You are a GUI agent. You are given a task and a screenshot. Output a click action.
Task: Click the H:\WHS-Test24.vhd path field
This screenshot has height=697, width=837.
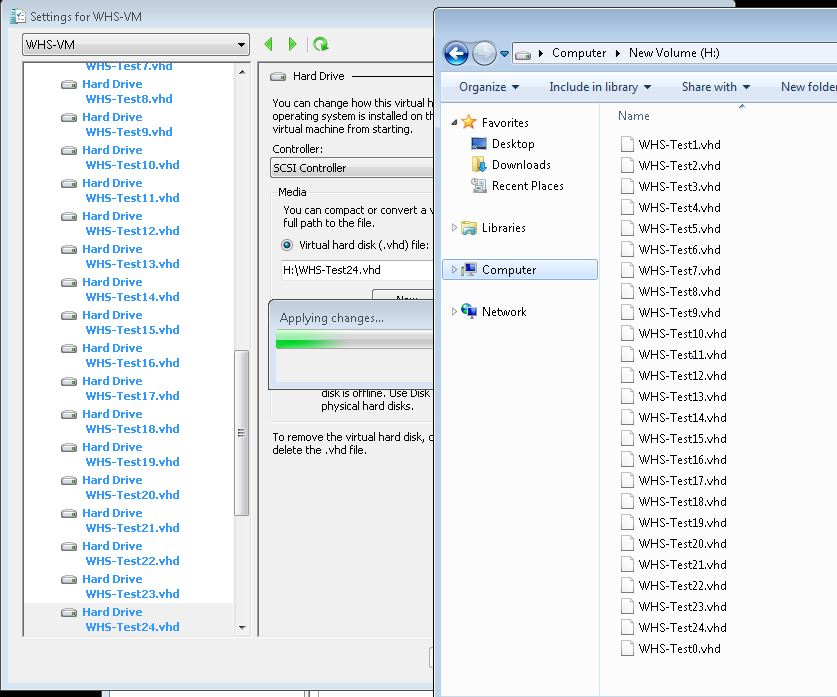point(355,270)
